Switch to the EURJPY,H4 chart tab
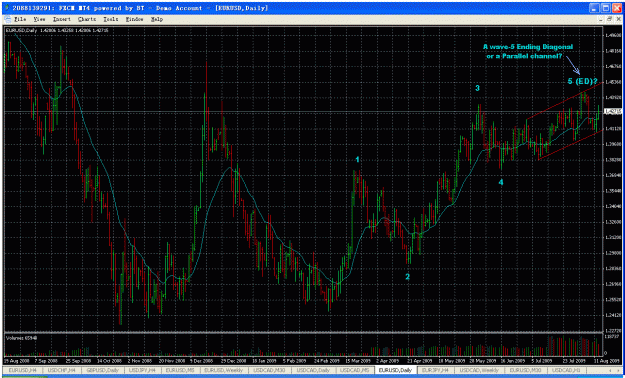Screen dimensions: 625x378 click(437, 370)
